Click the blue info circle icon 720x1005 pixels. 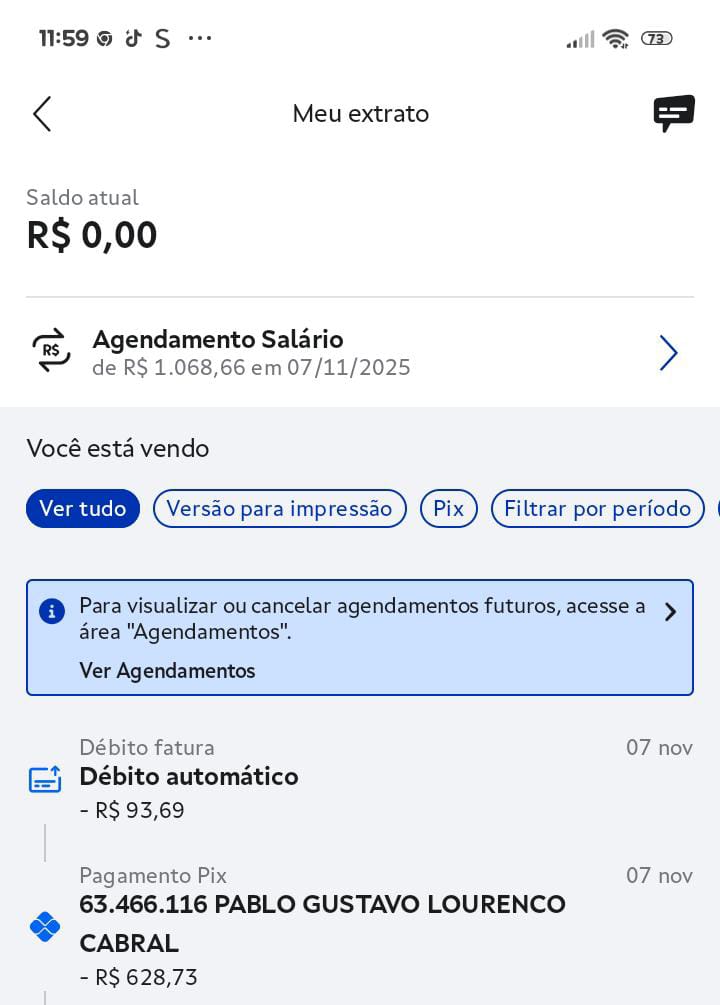pyautogui.click(x=52, y=611)
